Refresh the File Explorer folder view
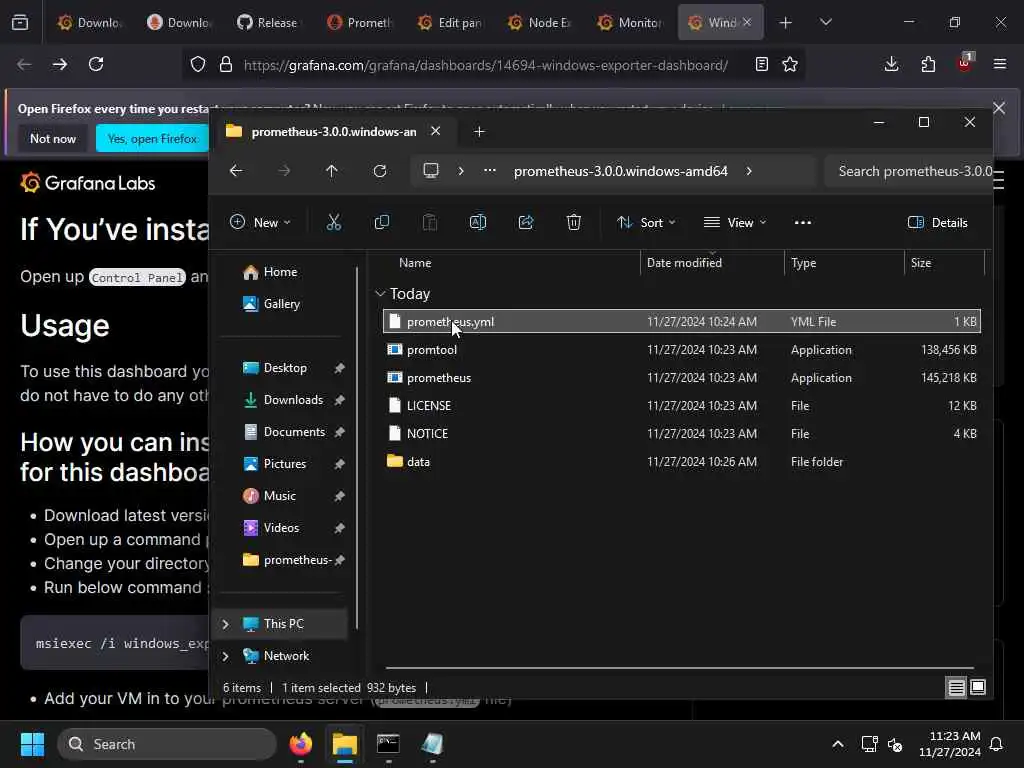This screenshot has height=768, width=1024. [x=379, y=171]
